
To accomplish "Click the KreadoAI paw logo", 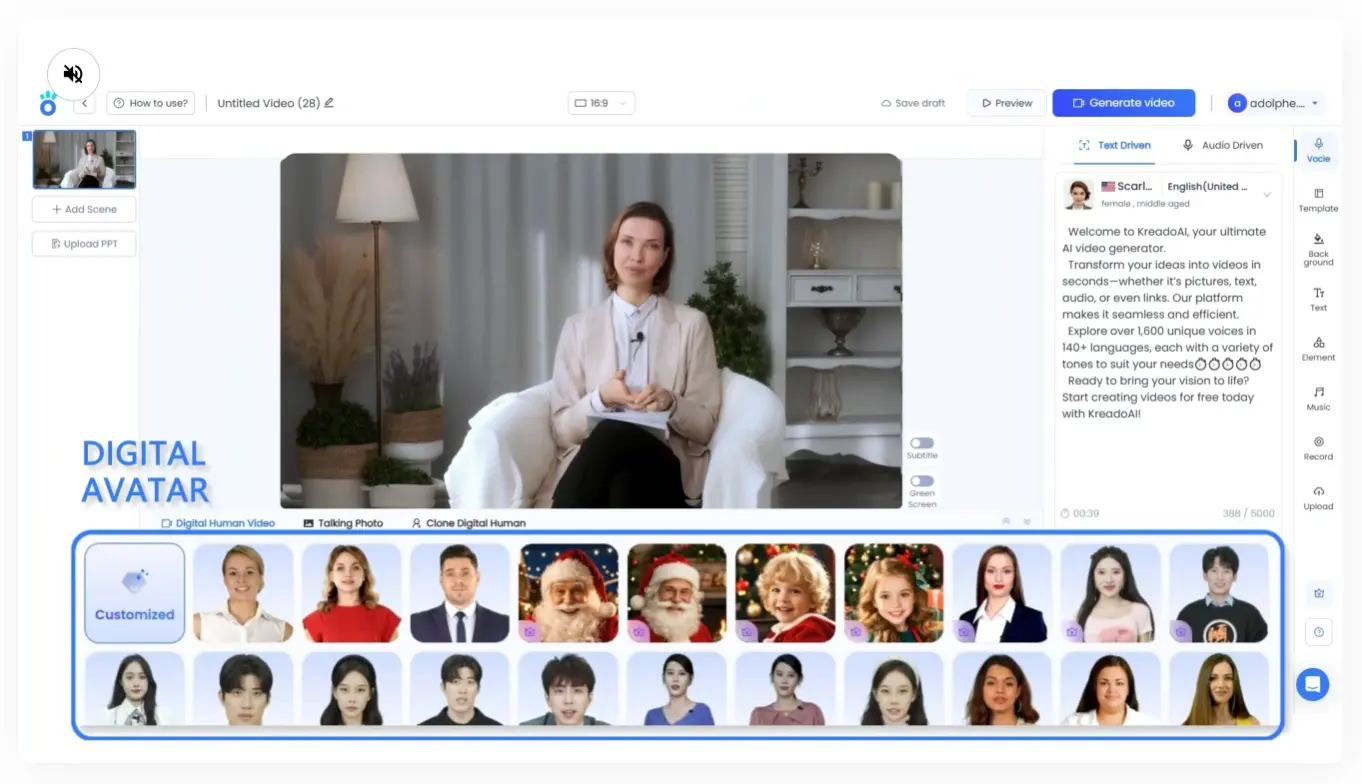I will [x=47, y=103].
